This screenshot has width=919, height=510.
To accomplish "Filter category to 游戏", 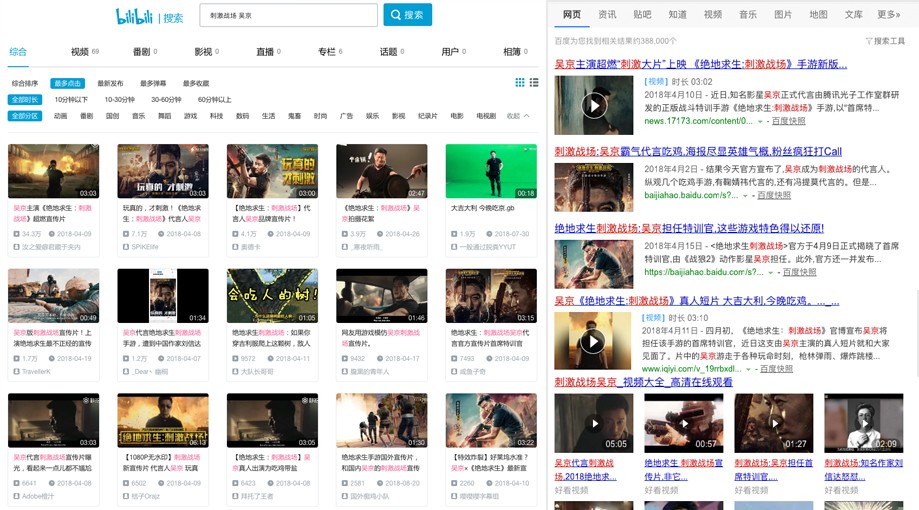I will point(190,116).
